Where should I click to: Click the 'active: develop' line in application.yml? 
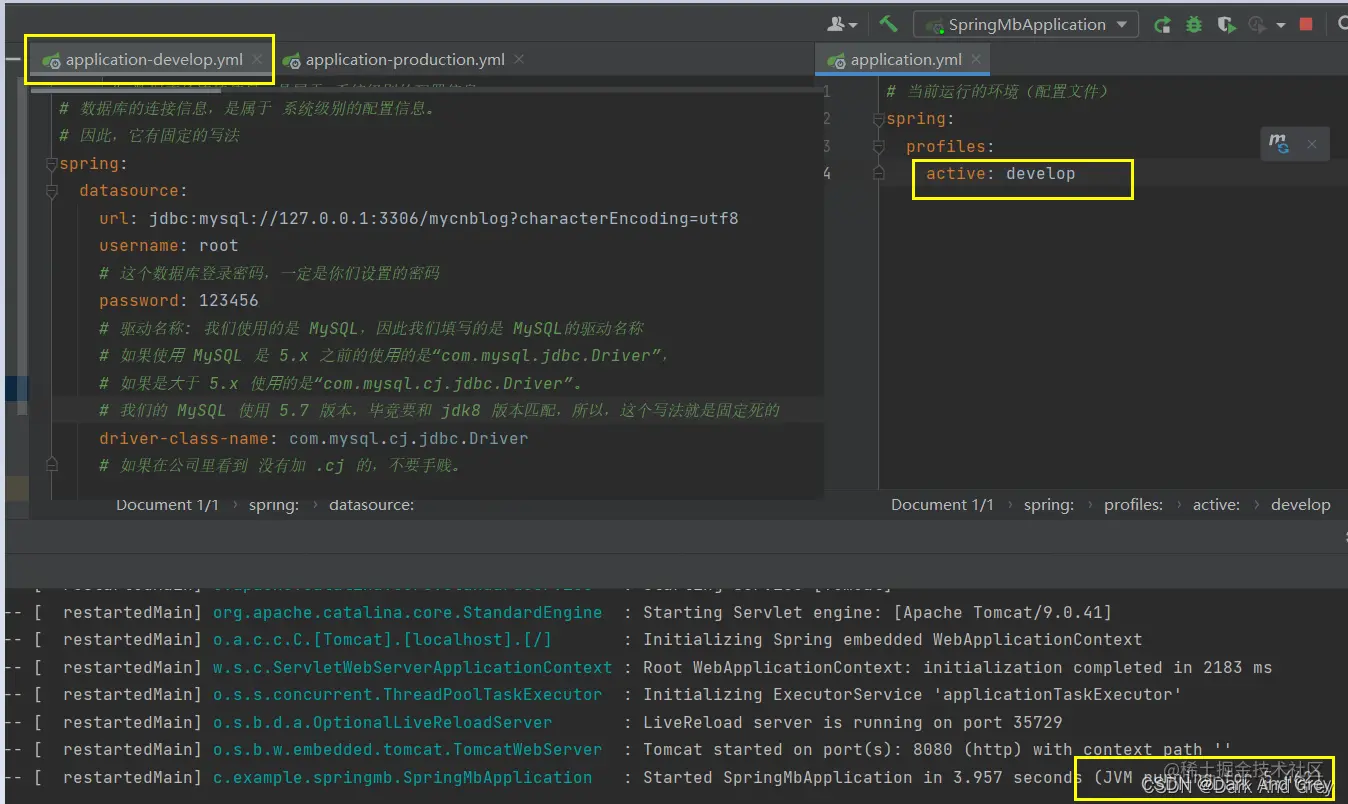point(1000,173)
